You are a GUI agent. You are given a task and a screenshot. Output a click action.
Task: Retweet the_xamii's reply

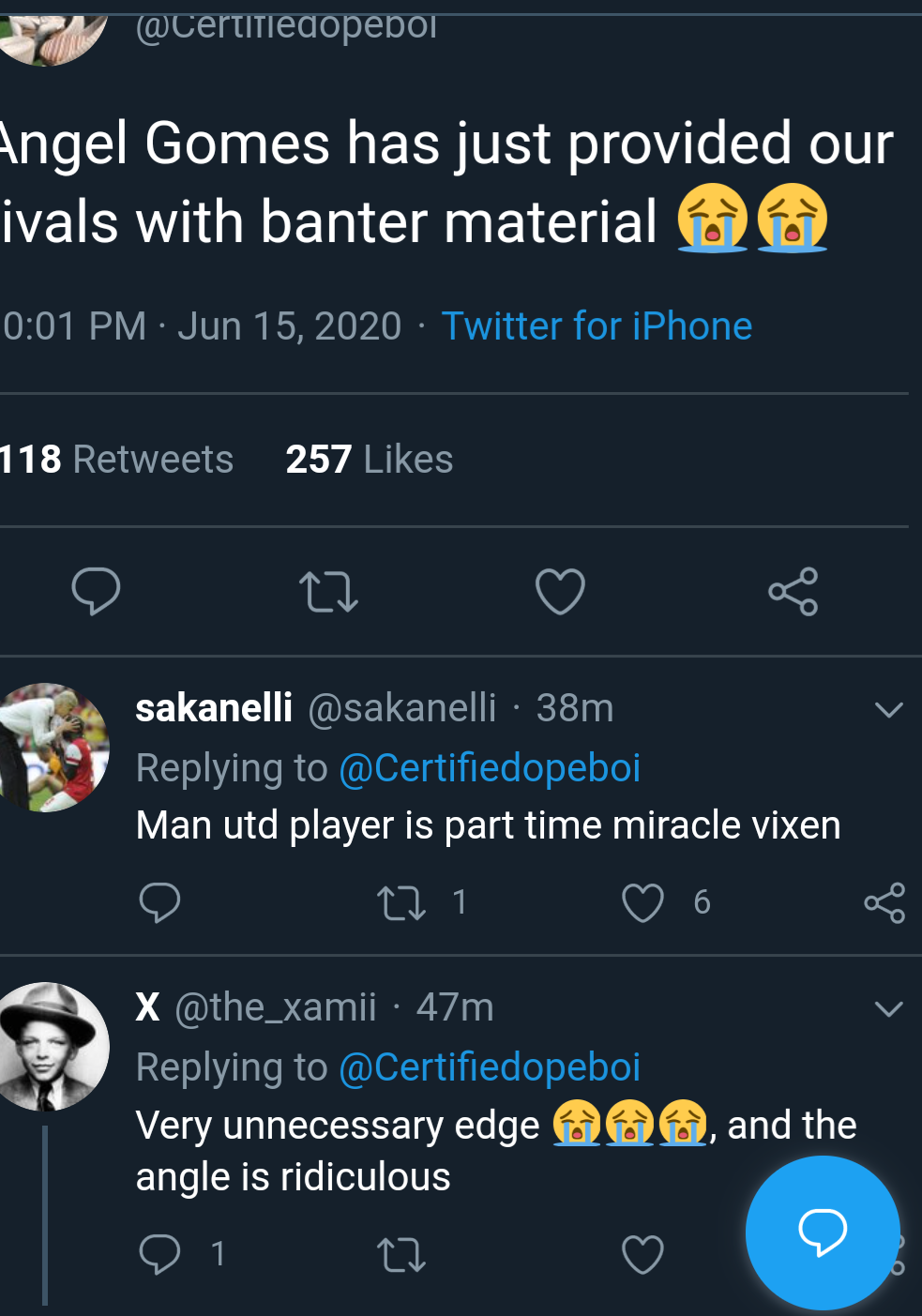tap(401, 1255)
